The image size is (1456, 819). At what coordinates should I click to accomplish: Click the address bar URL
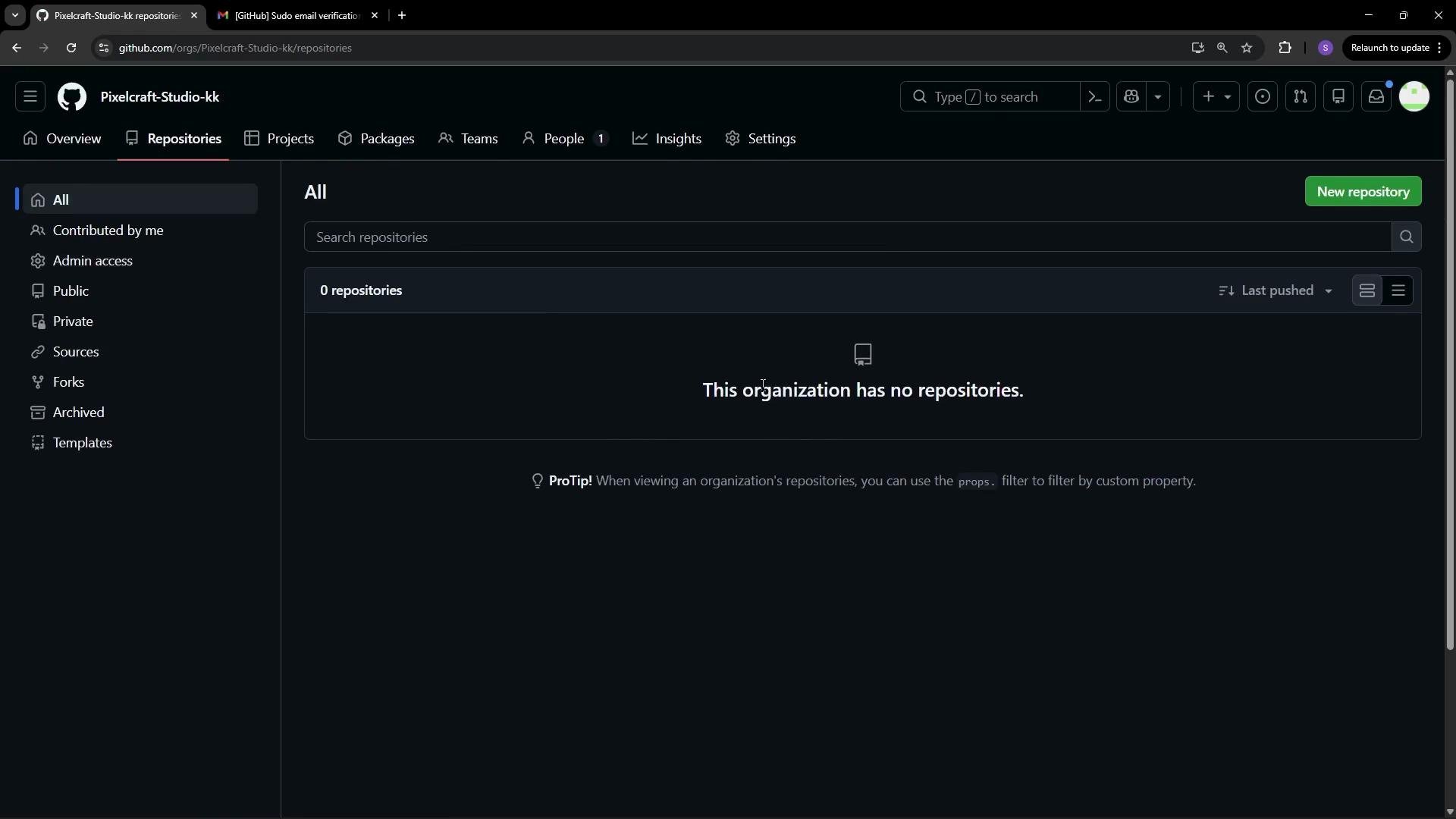tap(235, 48)
